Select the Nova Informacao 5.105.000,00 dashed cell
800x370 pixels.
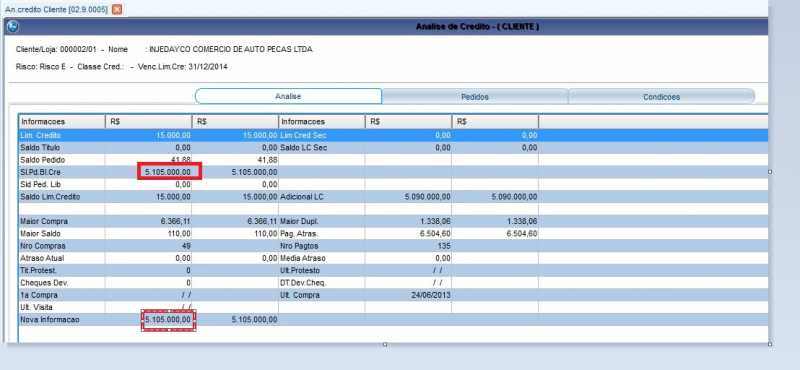point(168,320)
